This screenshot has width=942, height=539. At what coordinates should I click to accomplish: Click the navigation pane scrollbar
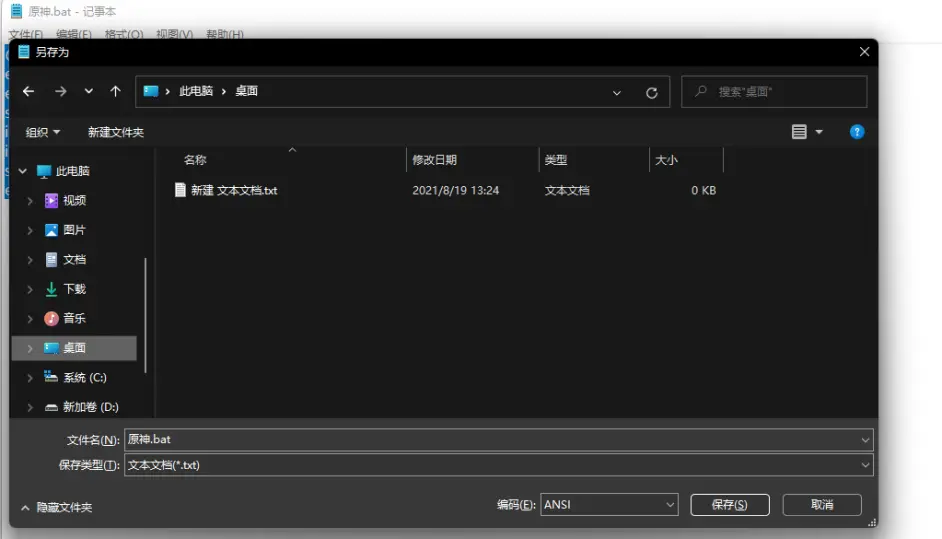[x=145, y=315]
